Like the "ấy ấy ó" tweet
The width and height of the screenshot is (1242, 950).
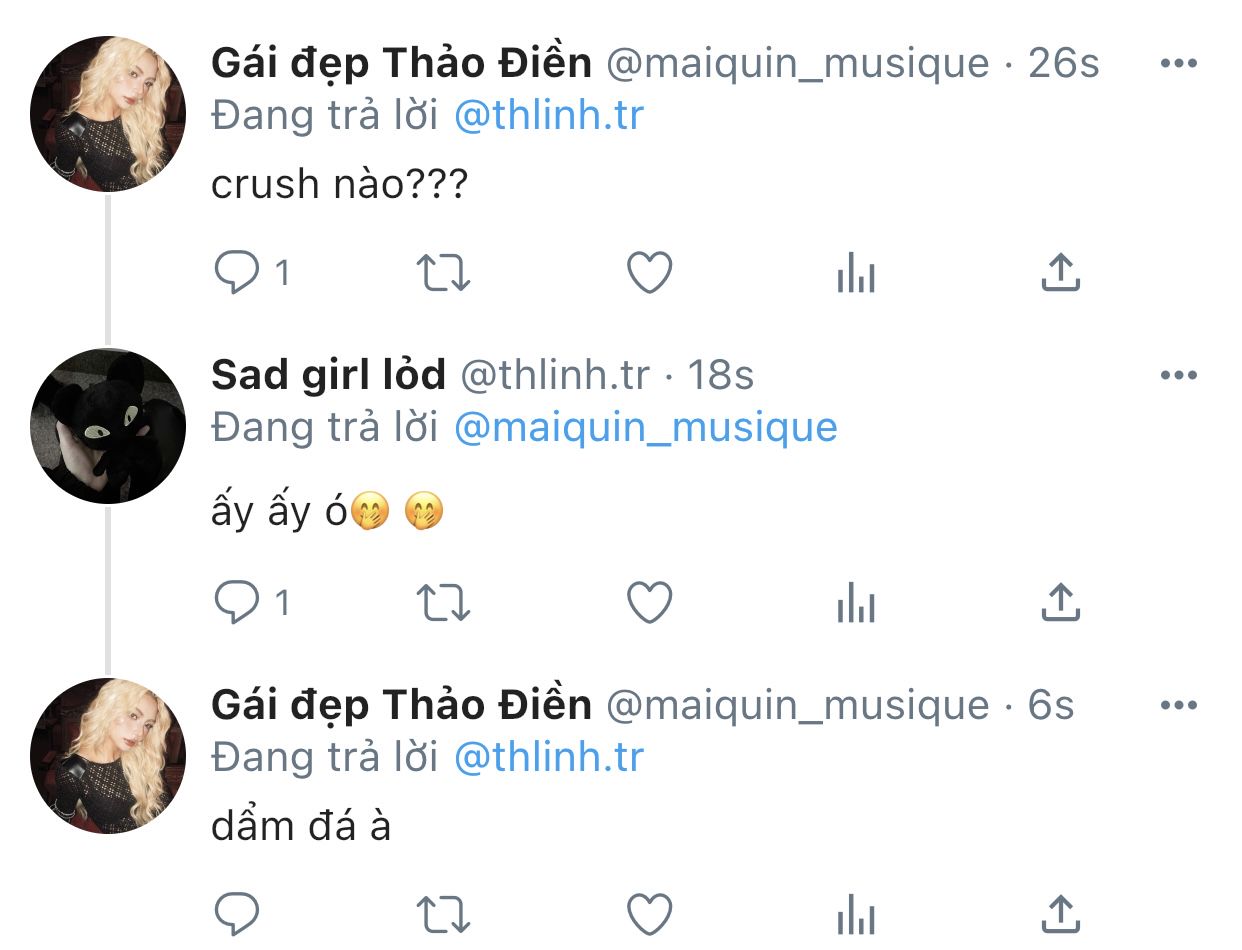click(x=649, y=602)
